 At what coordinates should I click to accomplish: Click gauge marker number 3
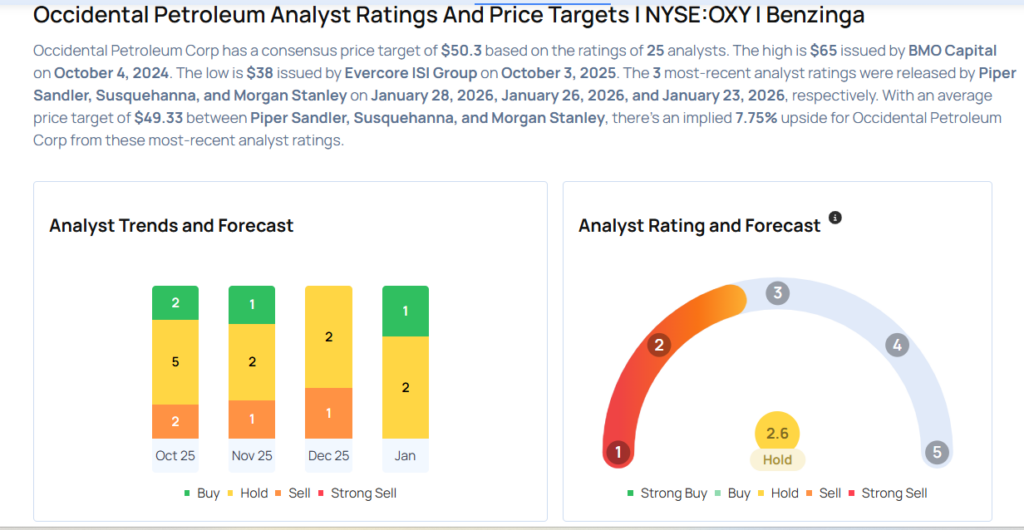tap(778, 293)
